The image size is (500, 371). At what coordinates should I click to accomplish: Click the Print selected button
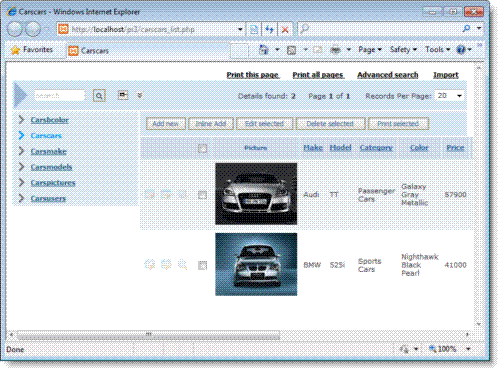point(398,124)
